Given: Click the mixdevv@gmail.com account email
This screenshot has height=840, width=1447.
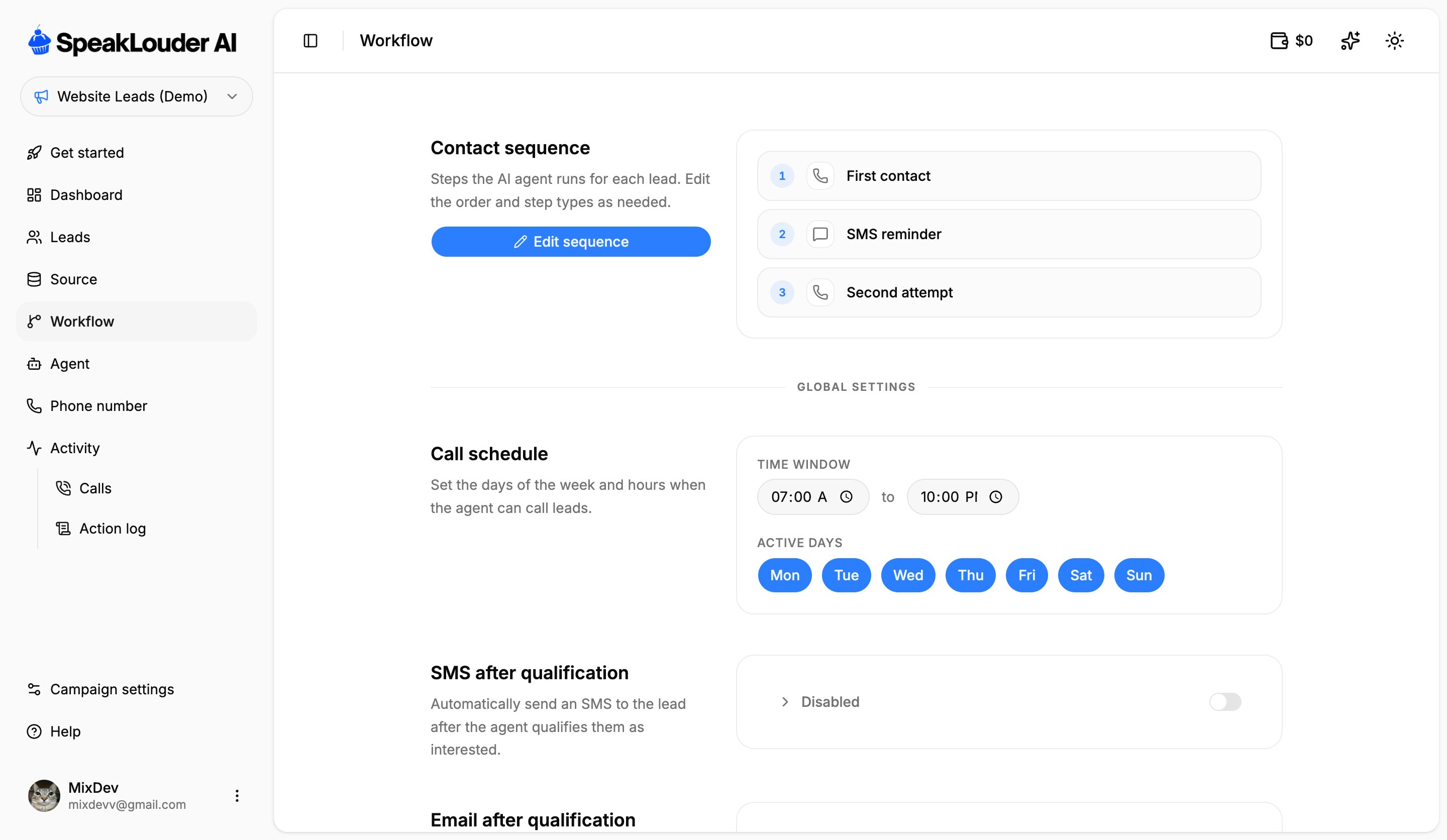Looking at the screenshot, I should (x=127, y=804).
